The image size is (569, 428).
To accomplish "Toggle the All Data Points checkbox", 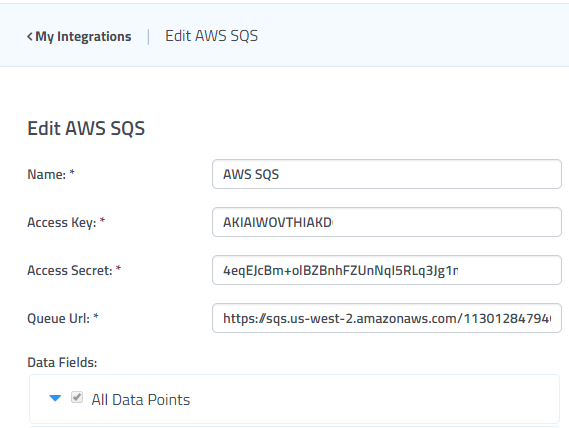I will (77, 397).
